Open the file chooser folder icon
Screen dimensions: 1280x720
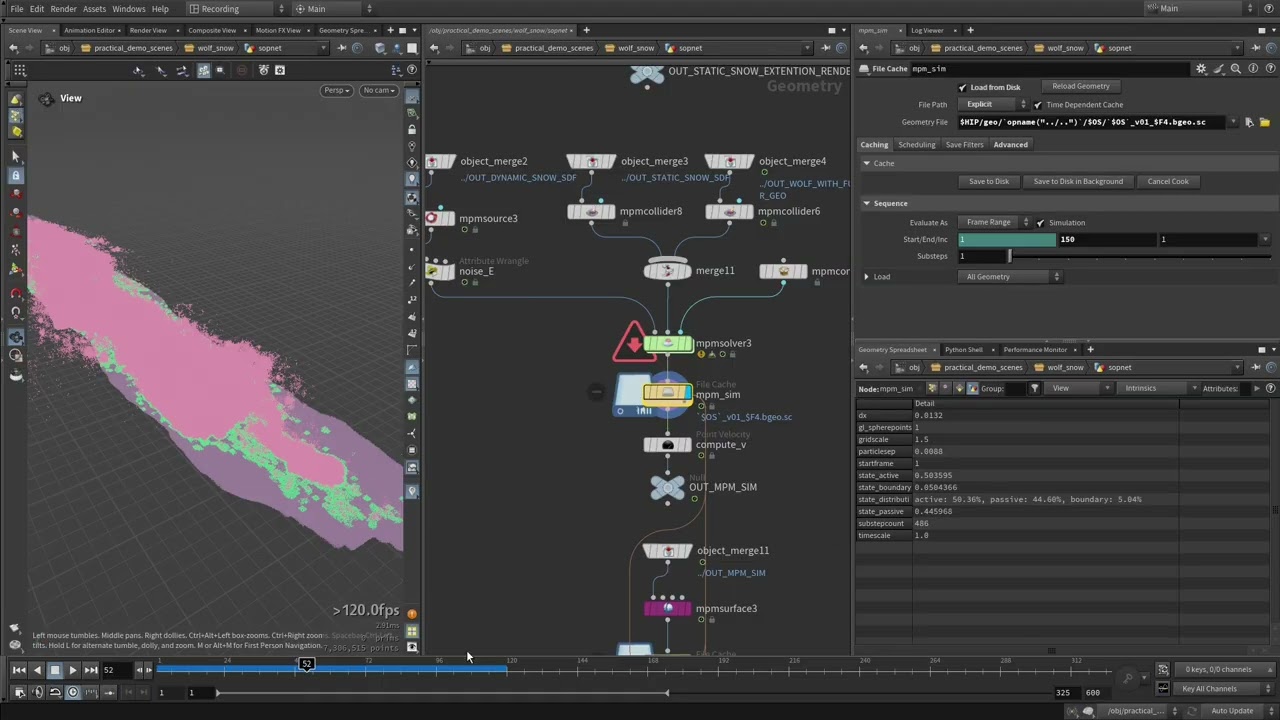(x=1264, y=122)
